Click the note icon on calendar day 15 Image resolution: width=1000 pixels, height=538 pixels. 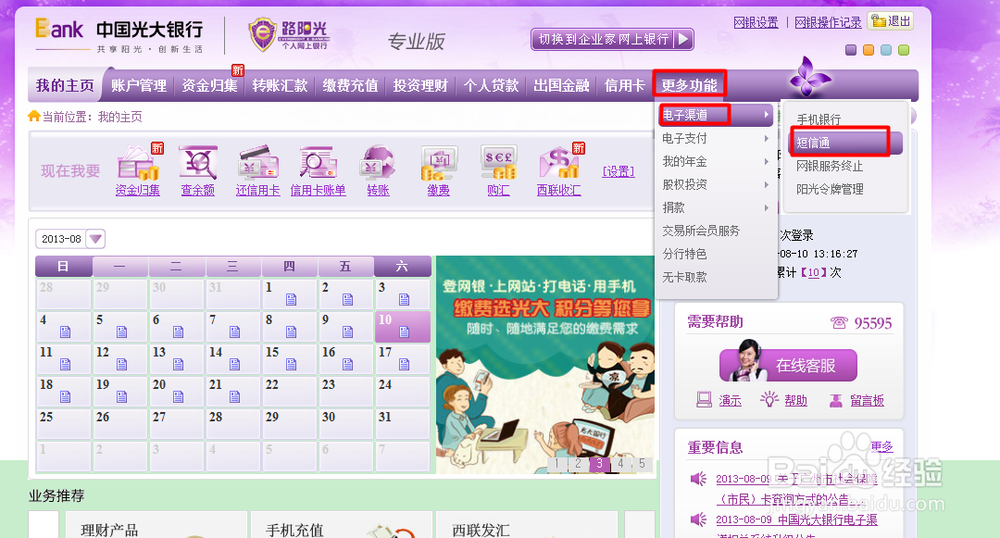291,365
